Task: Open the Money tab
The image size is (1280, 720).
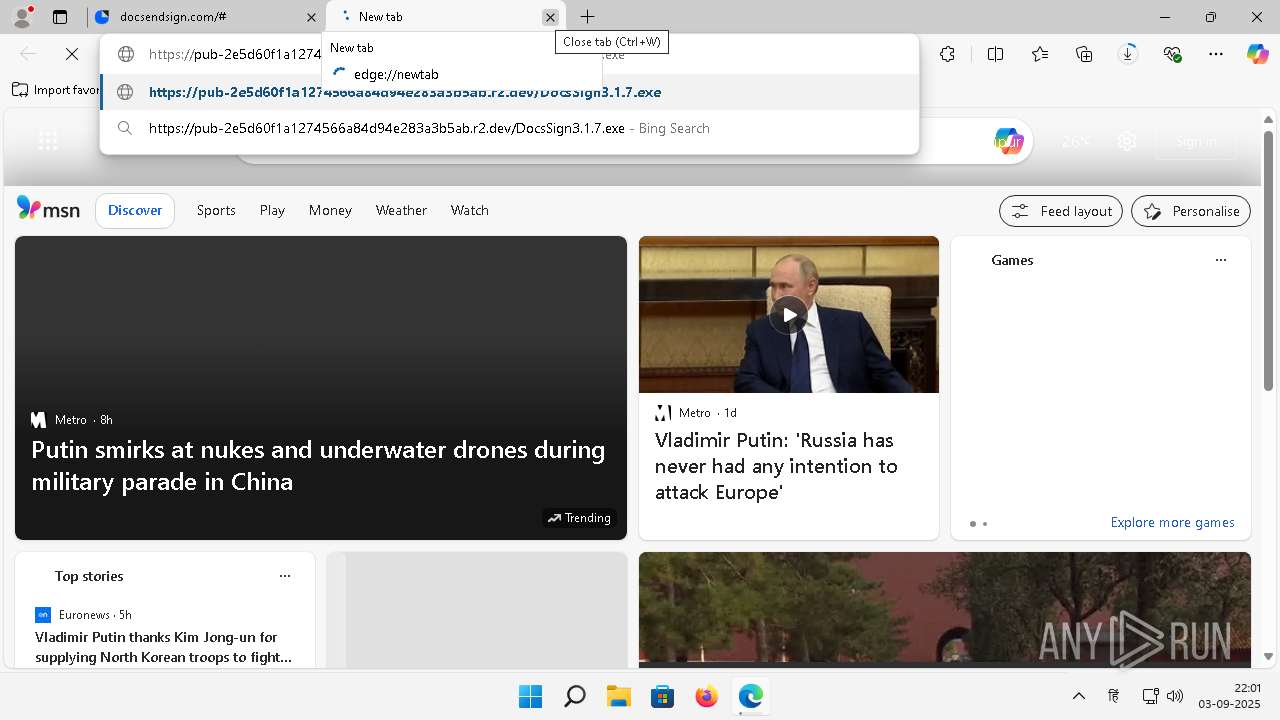Action: click(330, 211)
